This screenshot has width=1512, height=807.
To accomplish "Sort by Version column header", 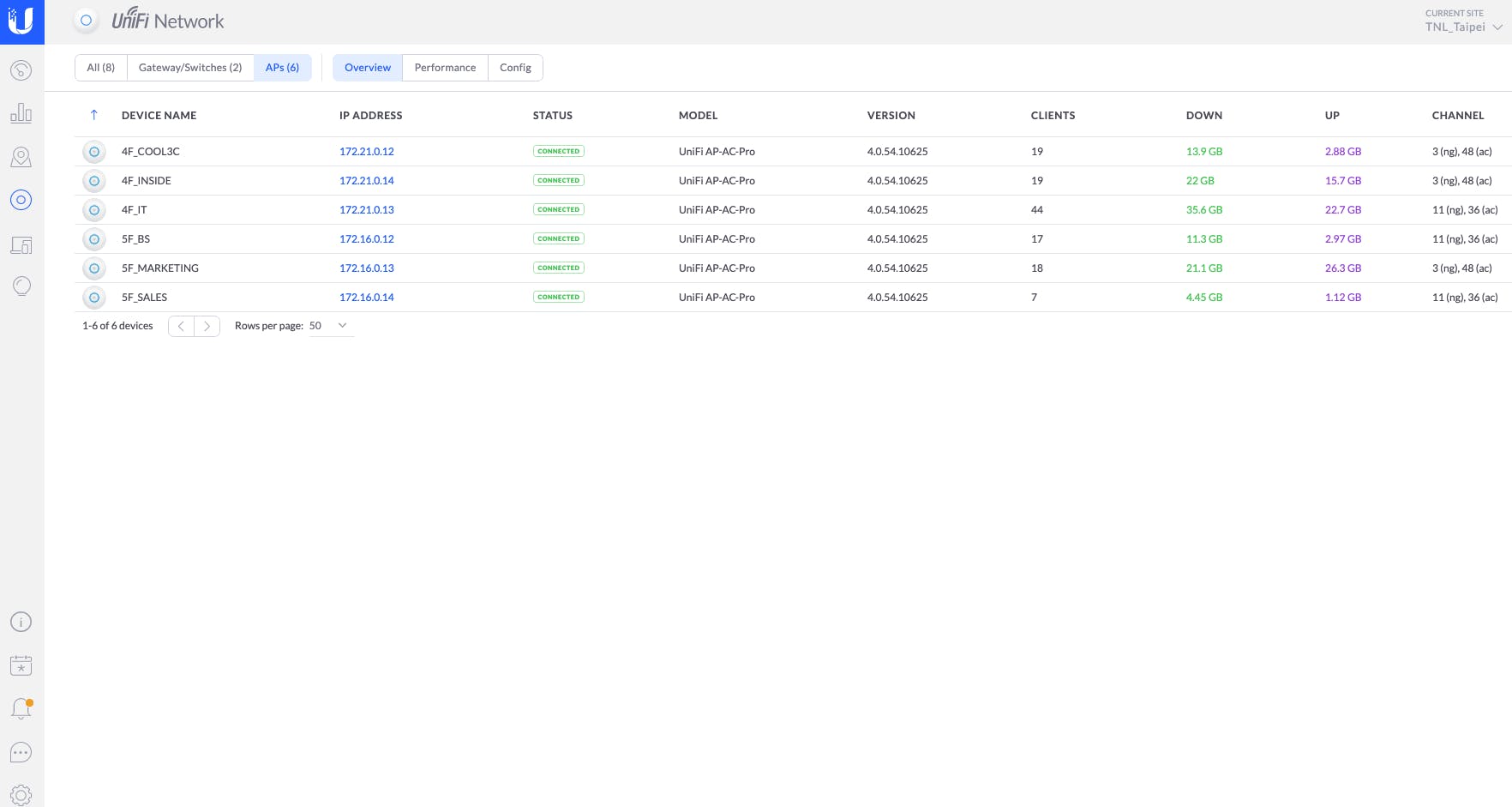I will pyautogui.click(x=891, y=115).
